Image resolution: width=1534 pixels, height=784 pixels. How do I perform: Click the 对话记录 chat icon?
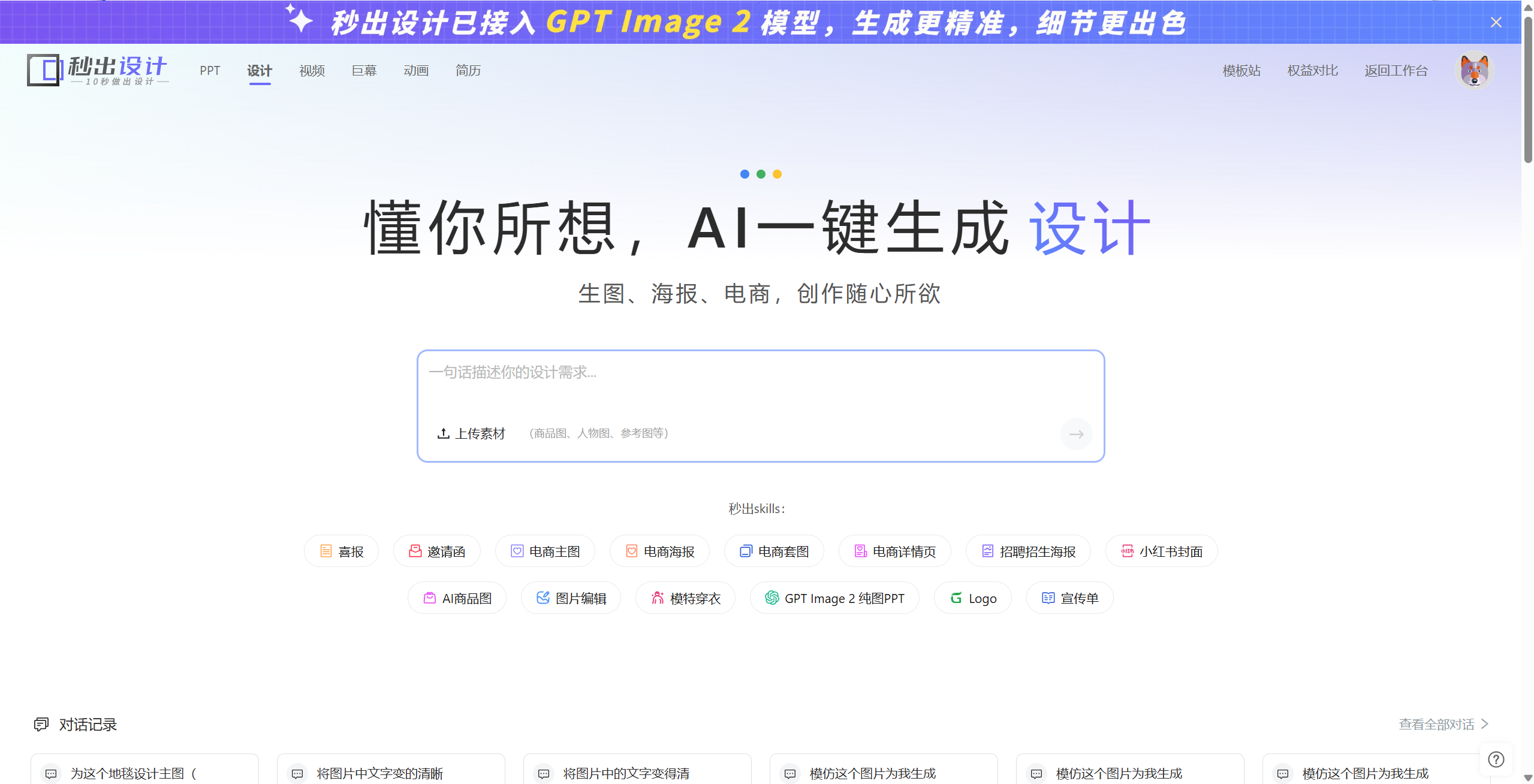41,725
